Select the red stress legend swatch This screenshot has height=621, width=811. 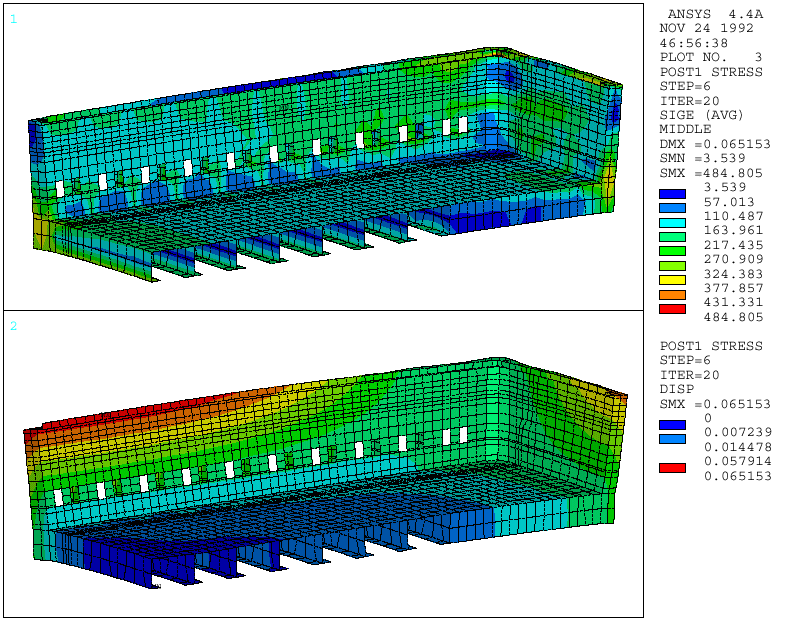pyautogui.click(x=672, y=310)
